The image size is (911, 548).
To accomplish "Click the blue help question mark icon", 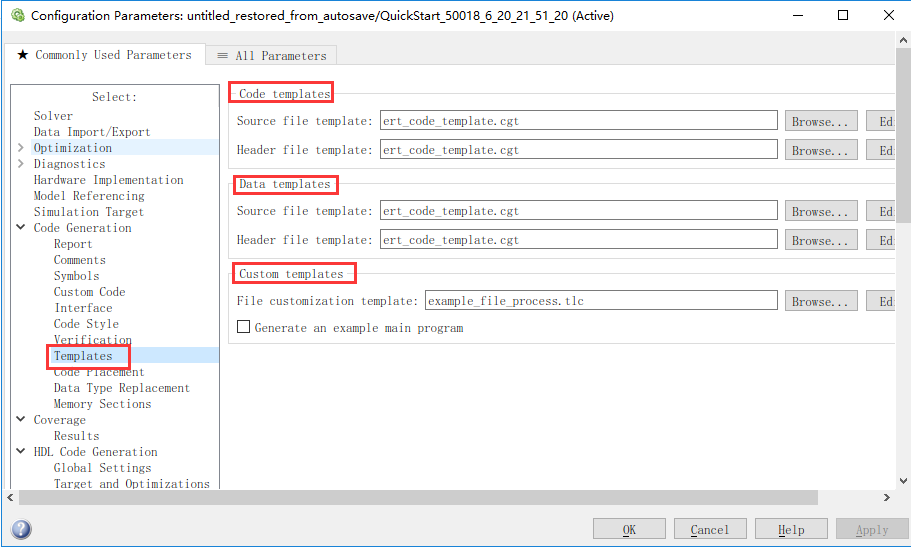I will click(21, 529).
